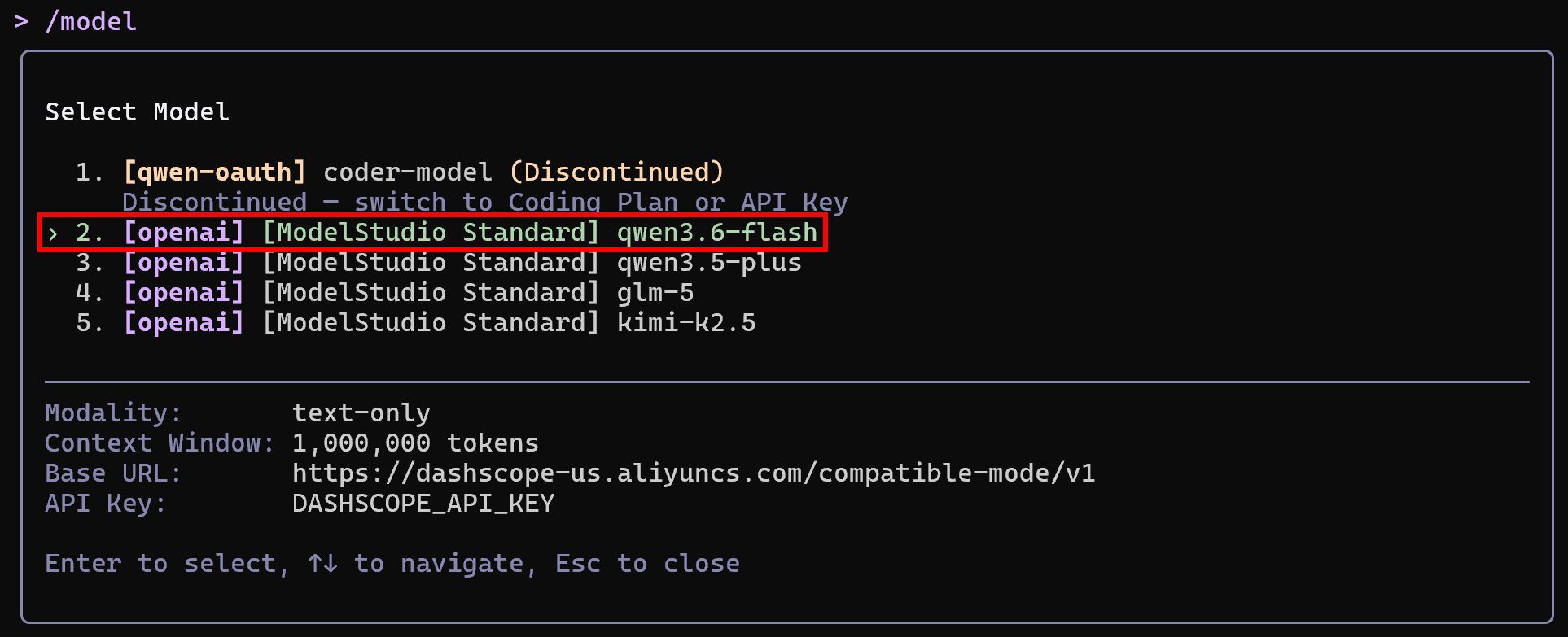Click the [qwen-oauth] provider tag
Screen dimensions: 1568x637
[215, 172]
